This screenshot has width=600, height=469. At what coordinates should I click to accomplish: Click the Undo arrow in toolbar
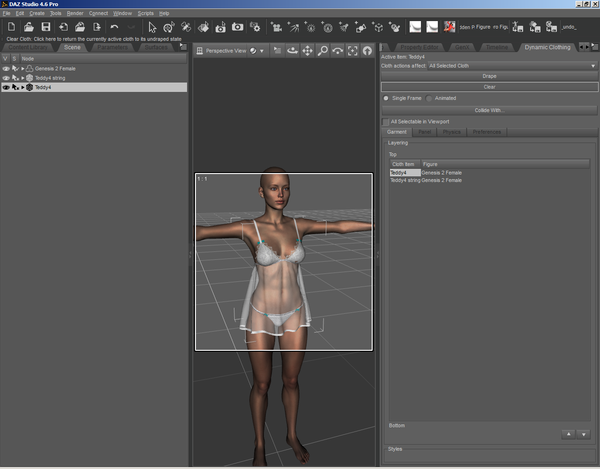pyautogui.click(x=115, y=26)
